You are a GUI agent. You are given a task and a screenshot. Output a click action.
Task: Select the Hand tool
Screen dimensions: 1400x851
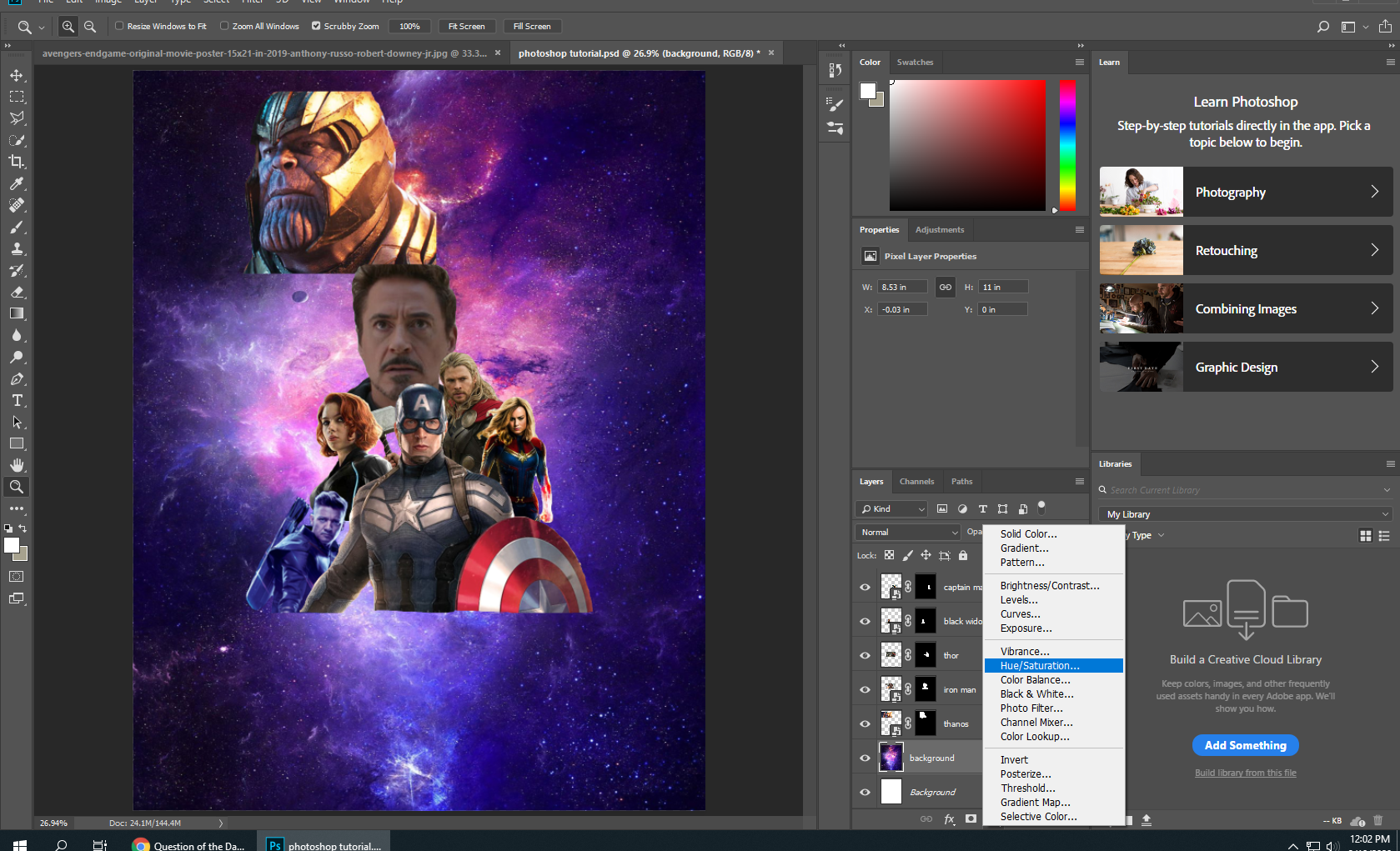(17, 465)
